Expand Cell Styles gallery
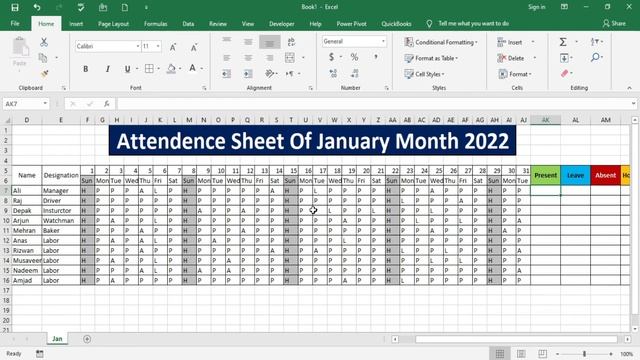The width and height of the screenshot is (640, 360). pos(424,74)
